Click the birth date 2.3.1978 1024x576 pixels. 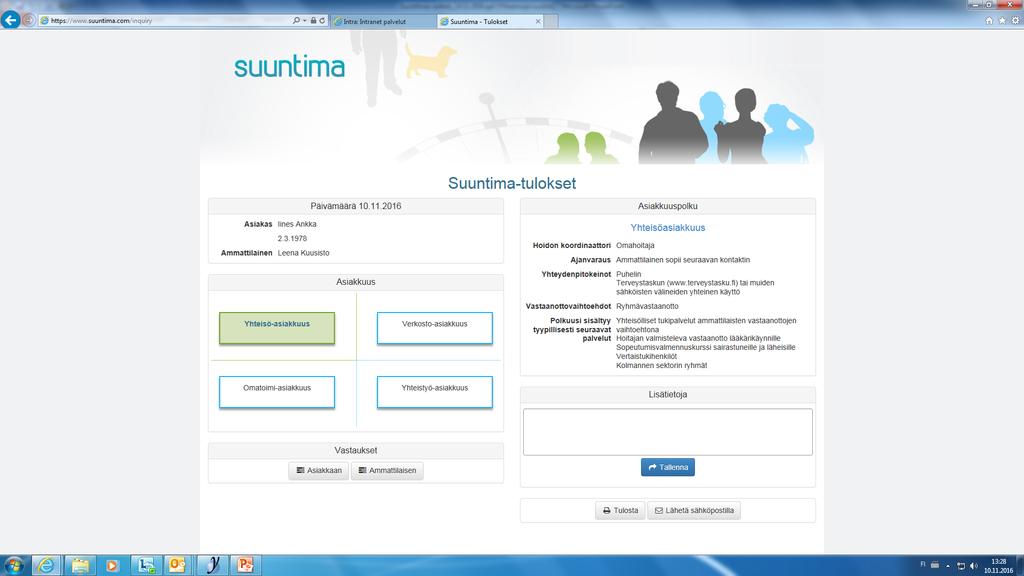pos(292,238)
